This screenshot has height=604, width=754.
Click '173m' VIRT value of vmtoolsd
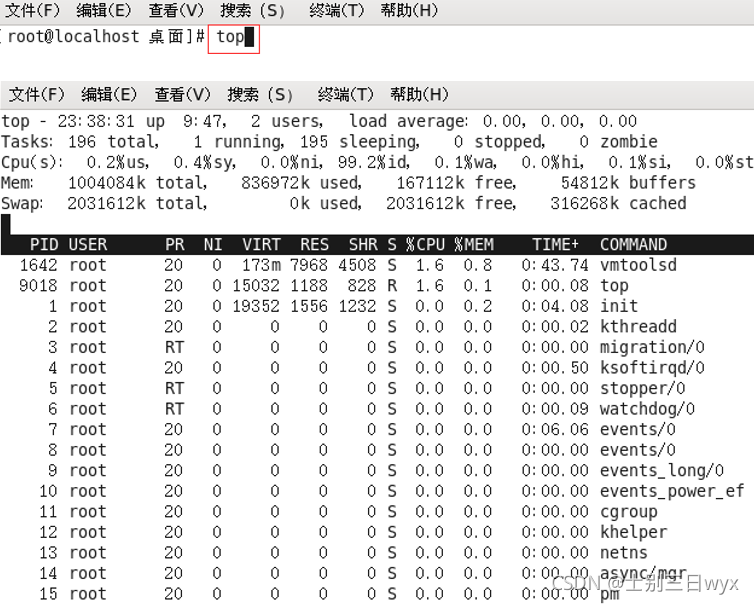pyautogui.click(x=261, y=265)
